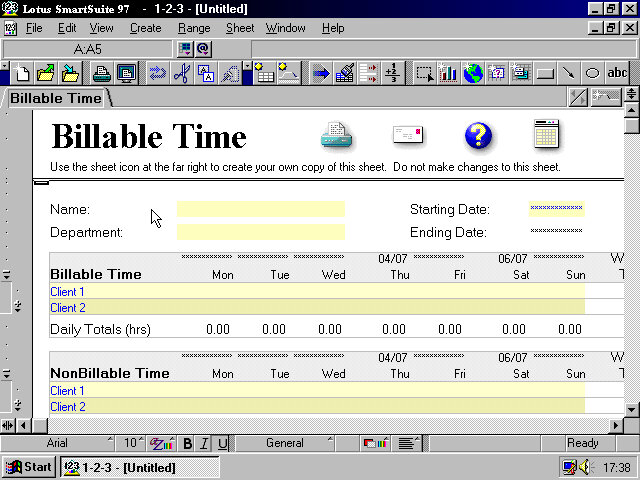The height and width of the screenshot is (480, 640).
Task: Open the font size 10 selector
Action: (132, 443)
